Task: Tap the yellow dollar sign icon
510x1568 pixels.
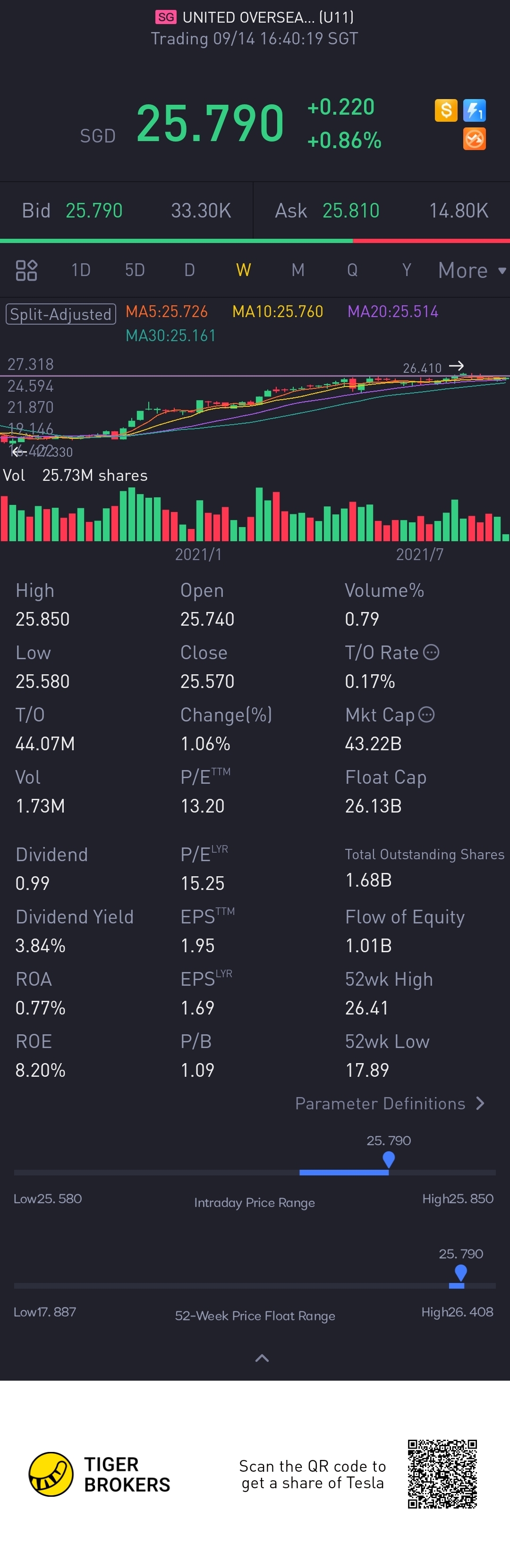Action: (x=445, y=110)
